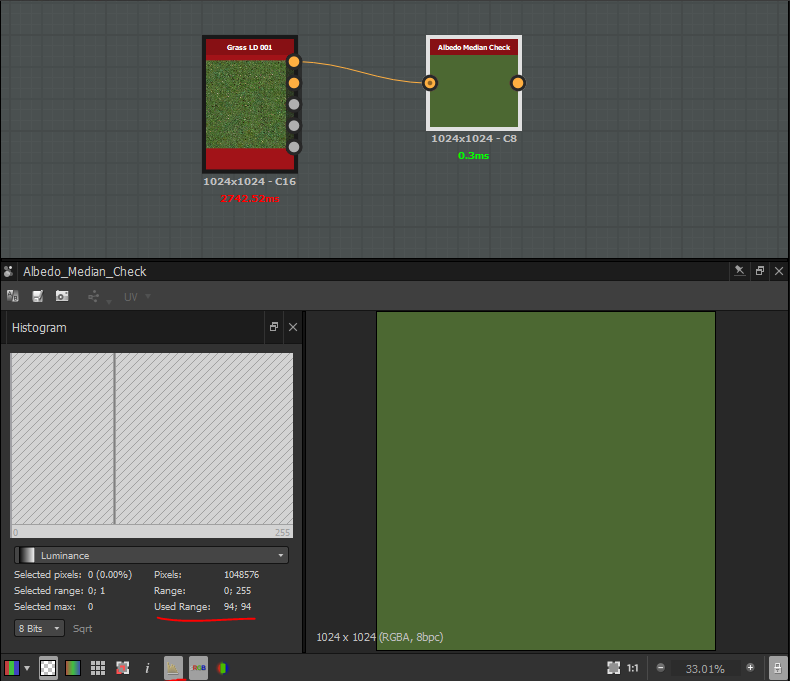Click the zoom in plus button
Image resolution: width=790 pixels, height=681 pixels.
[750, 667]
